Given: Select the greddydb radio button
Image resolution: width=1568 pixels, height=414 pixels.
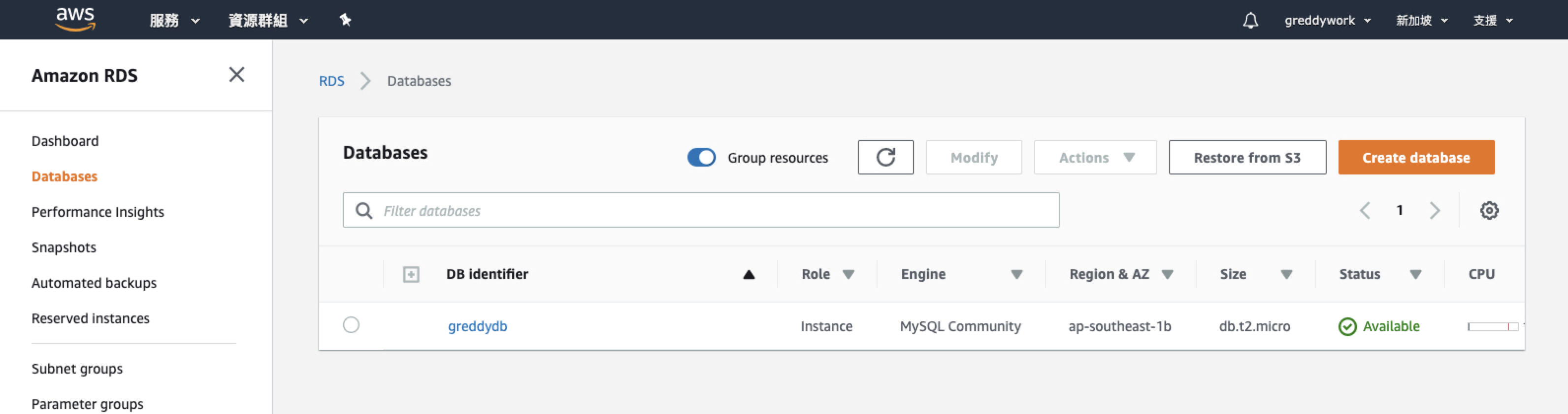Looking at the screenshot, I should point(351,325).
